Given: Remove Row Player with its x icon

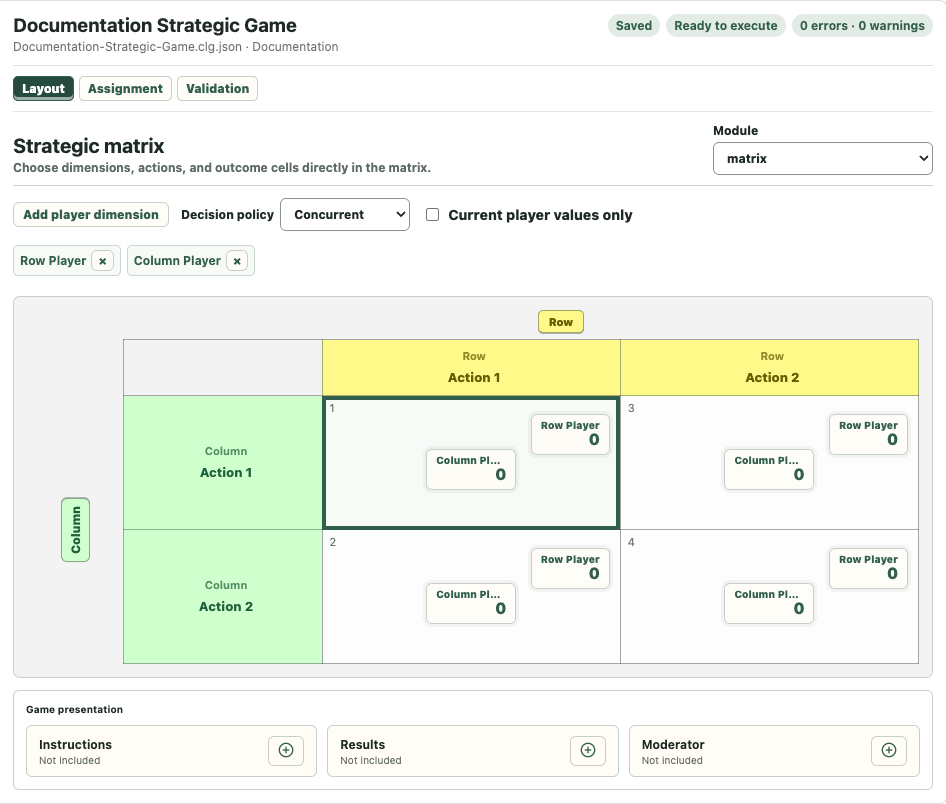Looking at the screenshot, I should pos(103,261).
